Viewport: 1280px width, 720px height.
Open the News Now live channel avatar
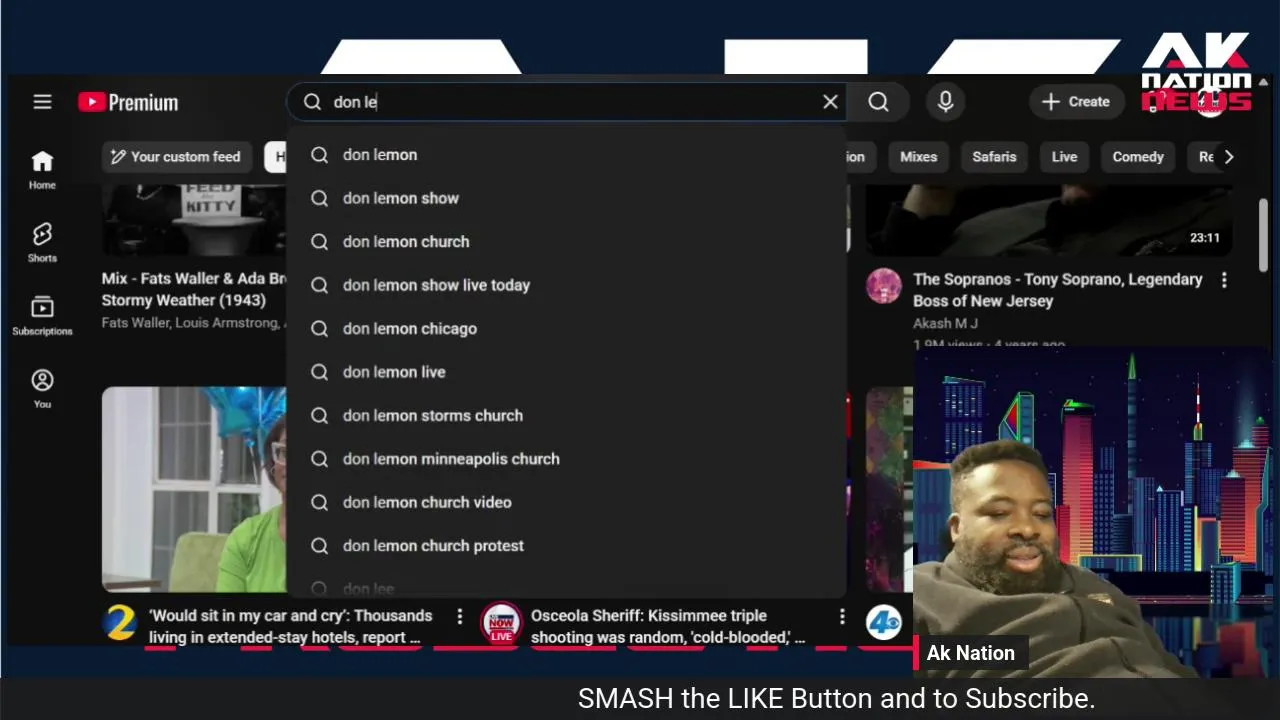(x=501, y=622)
